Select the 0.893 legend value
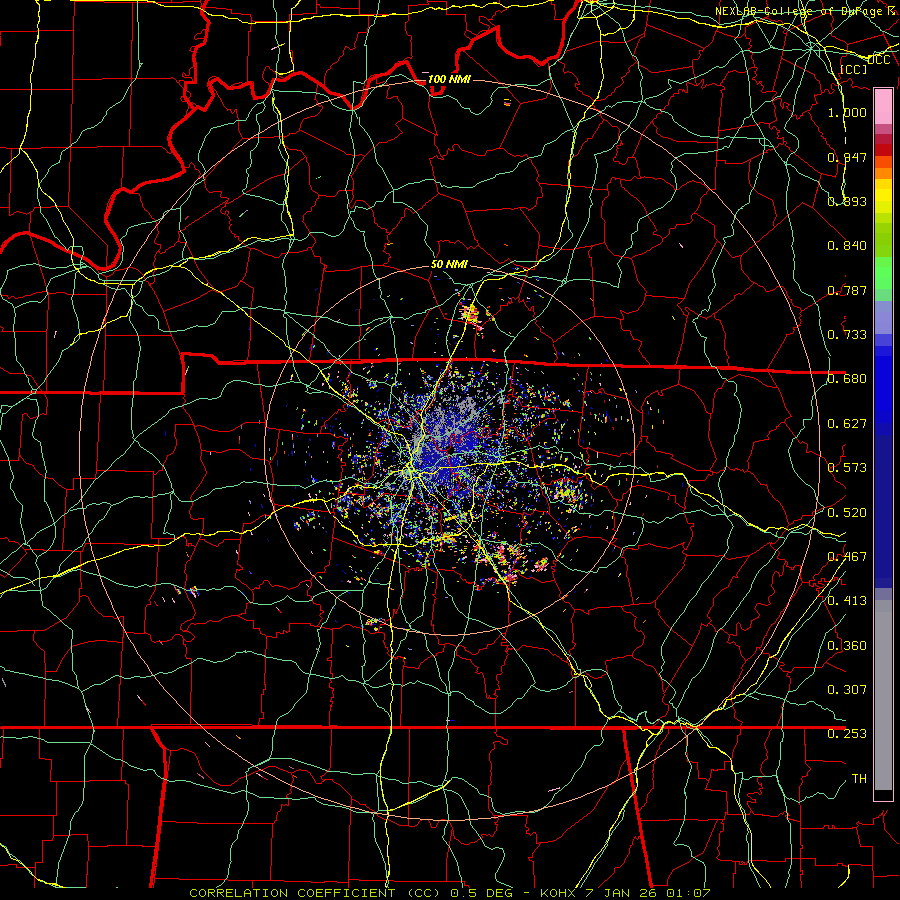The height and width of the screenshot is (900, 900). [x=847, y=201]
